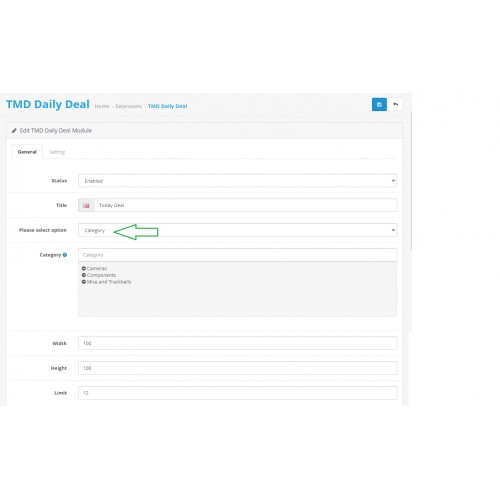Remove Components using its minus icon
Screen dimensions: 500x500
[84, 275]
